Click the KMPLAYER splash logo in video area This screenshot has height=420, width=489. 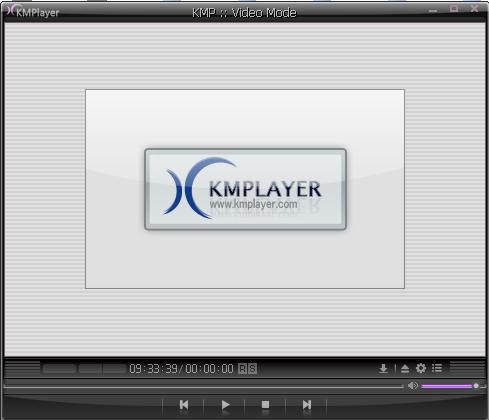point(245,189)
